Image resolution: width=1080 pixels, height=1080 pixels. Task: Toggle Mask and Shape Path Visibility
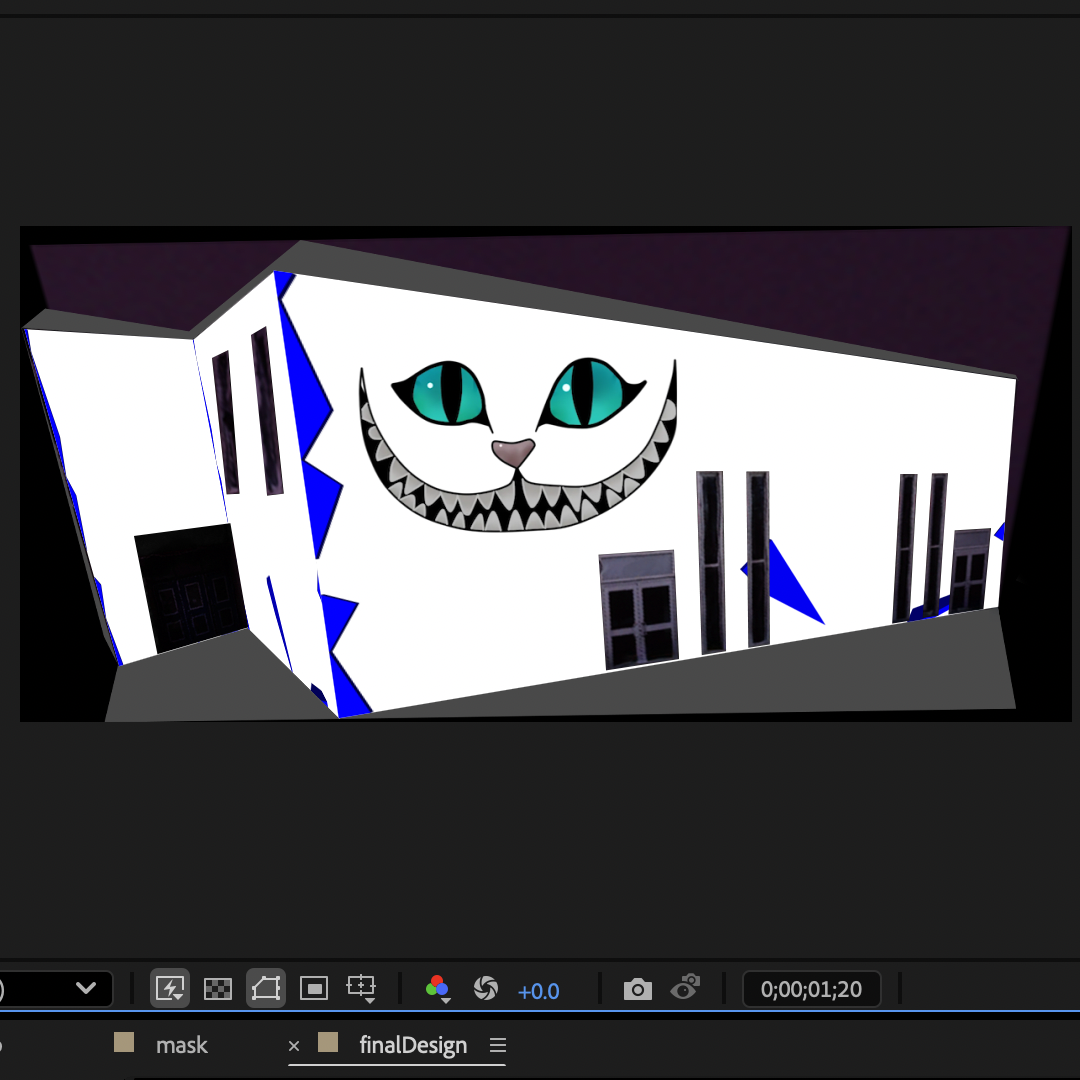coord(265,989)
